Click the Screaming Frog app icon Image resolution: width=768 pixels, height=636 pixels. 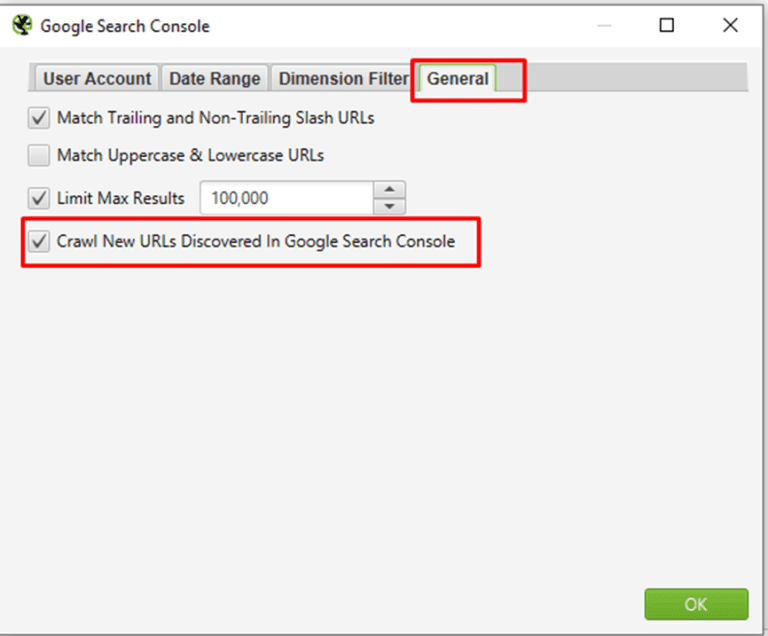22,25
